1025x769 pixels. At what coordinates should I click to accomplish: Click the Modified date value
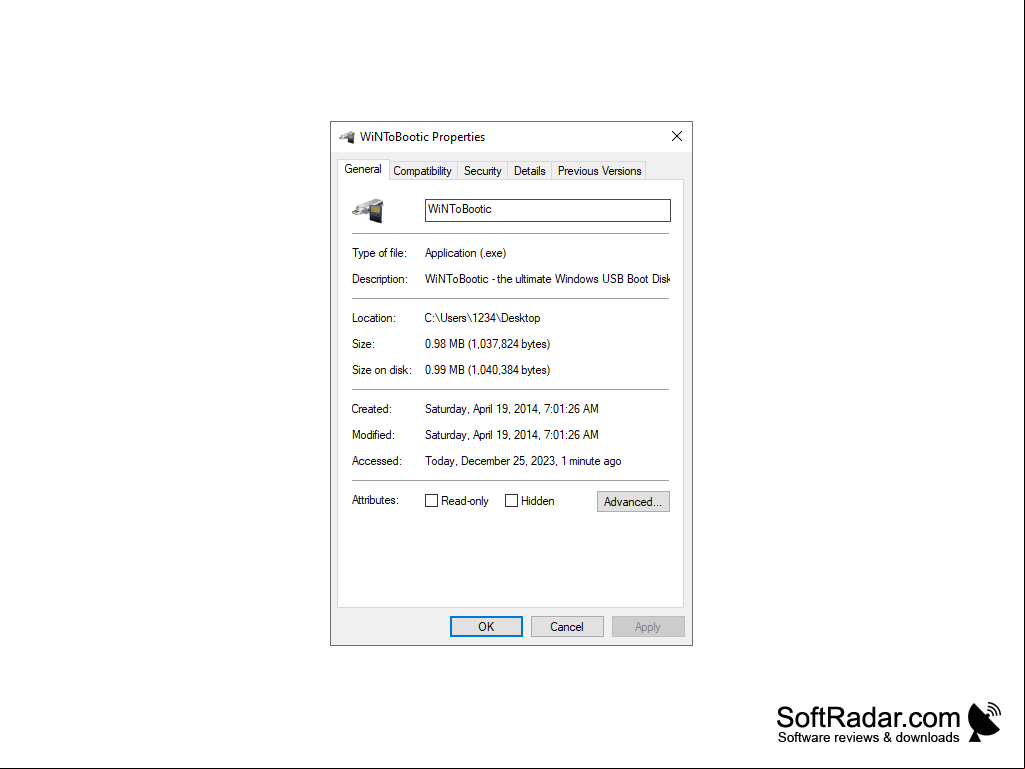click(x=512, y=436)
